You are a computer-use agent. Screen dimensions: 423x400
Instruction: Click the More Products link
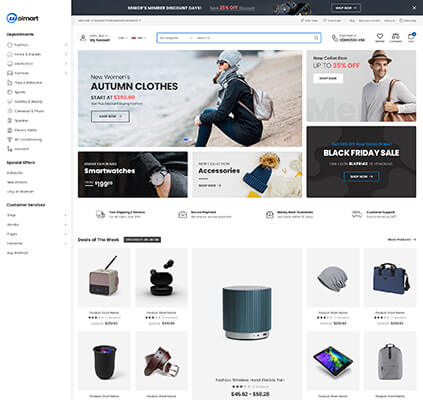tap(402, 239)
